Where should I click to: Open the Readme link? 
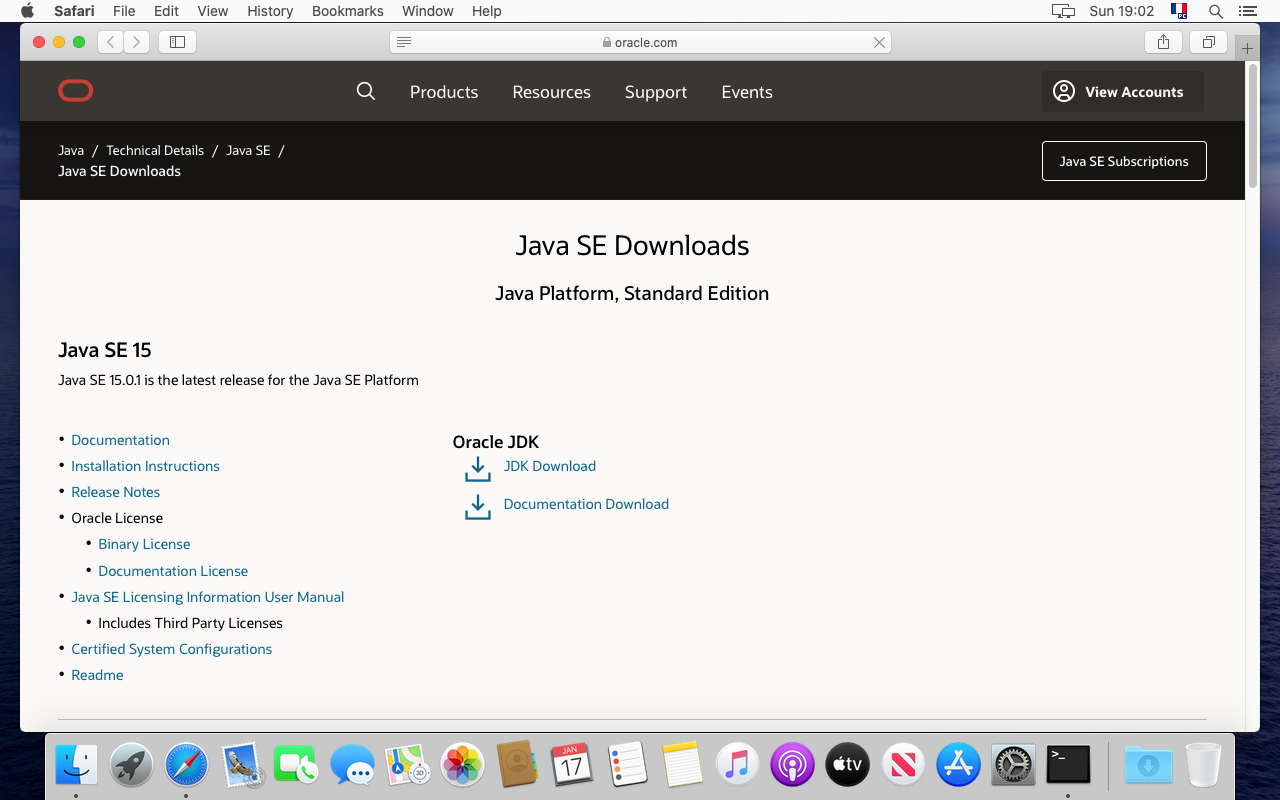(x=97, y=675)
